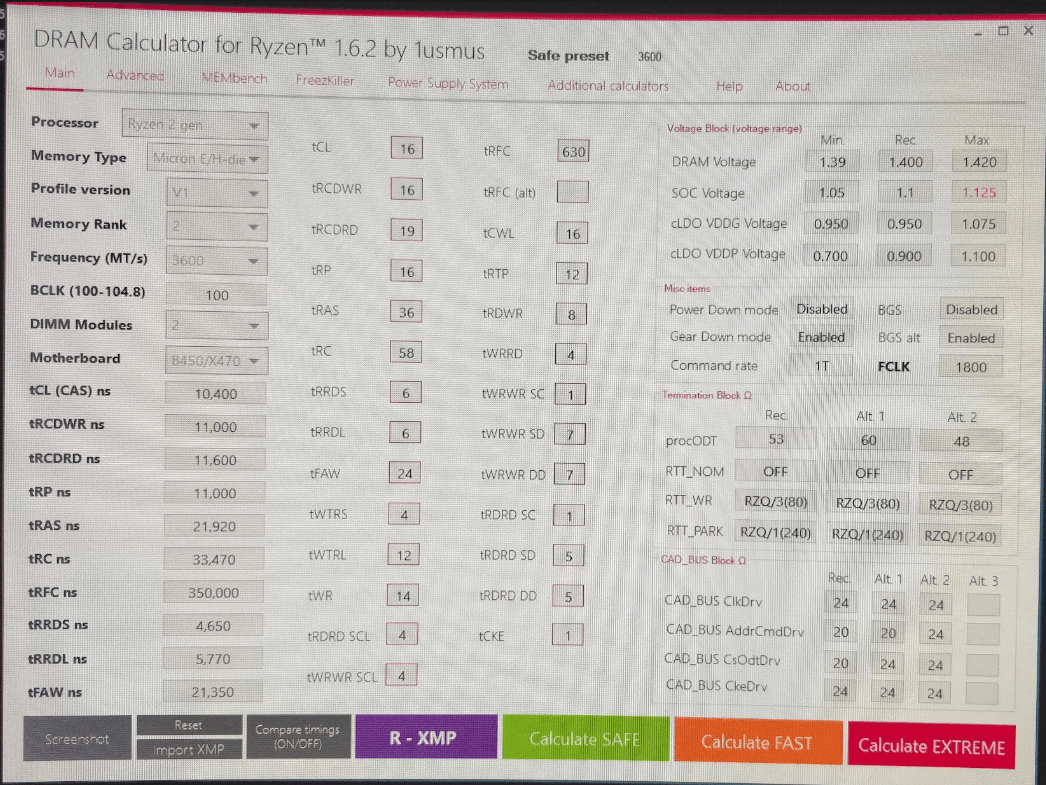Open the Power Supply System tab
The height and width of the screenshot is (785, 1046).
(448, 83)
